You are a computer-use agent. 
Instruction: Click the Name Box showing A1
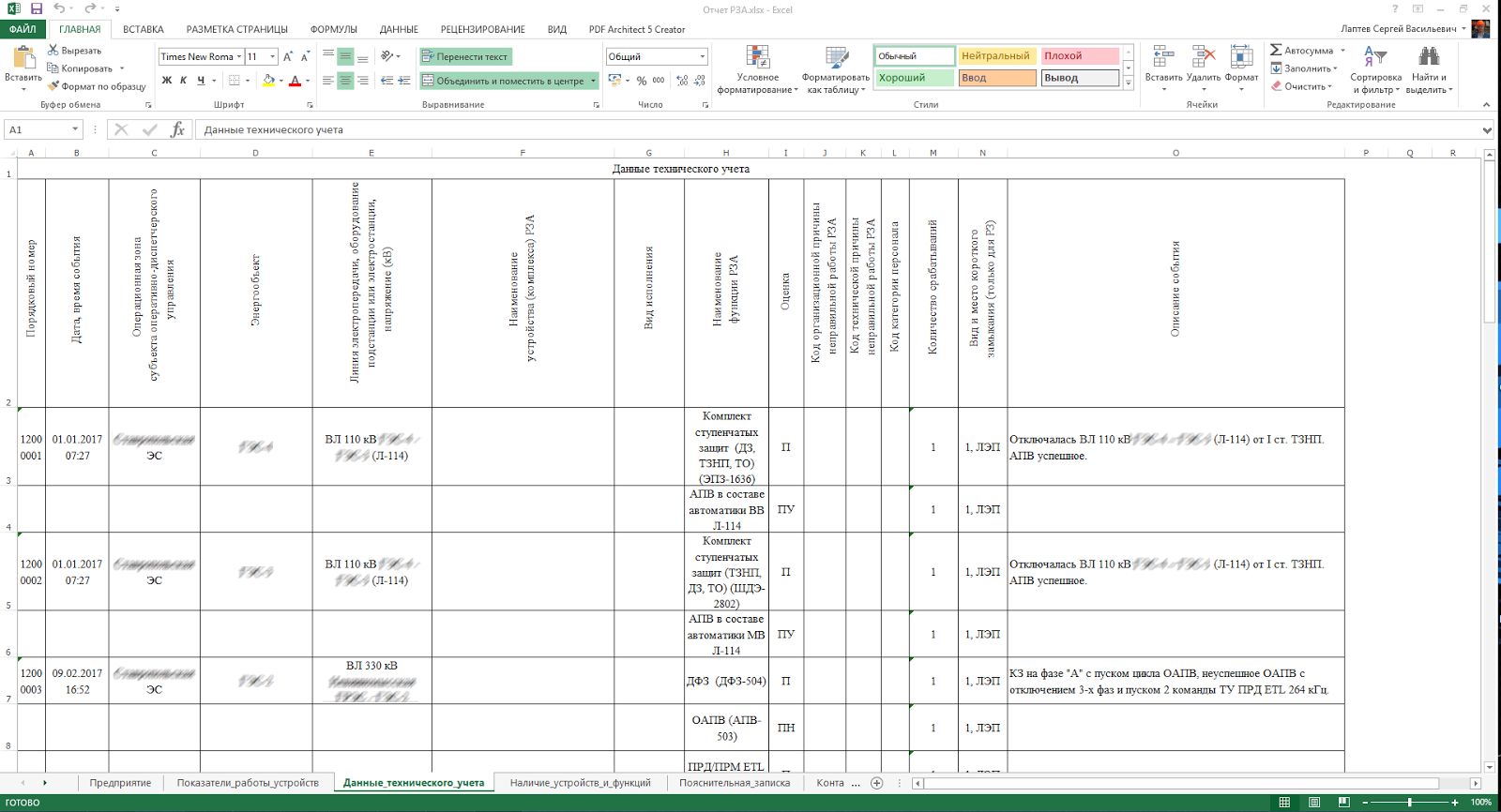[x=43, y=129]
